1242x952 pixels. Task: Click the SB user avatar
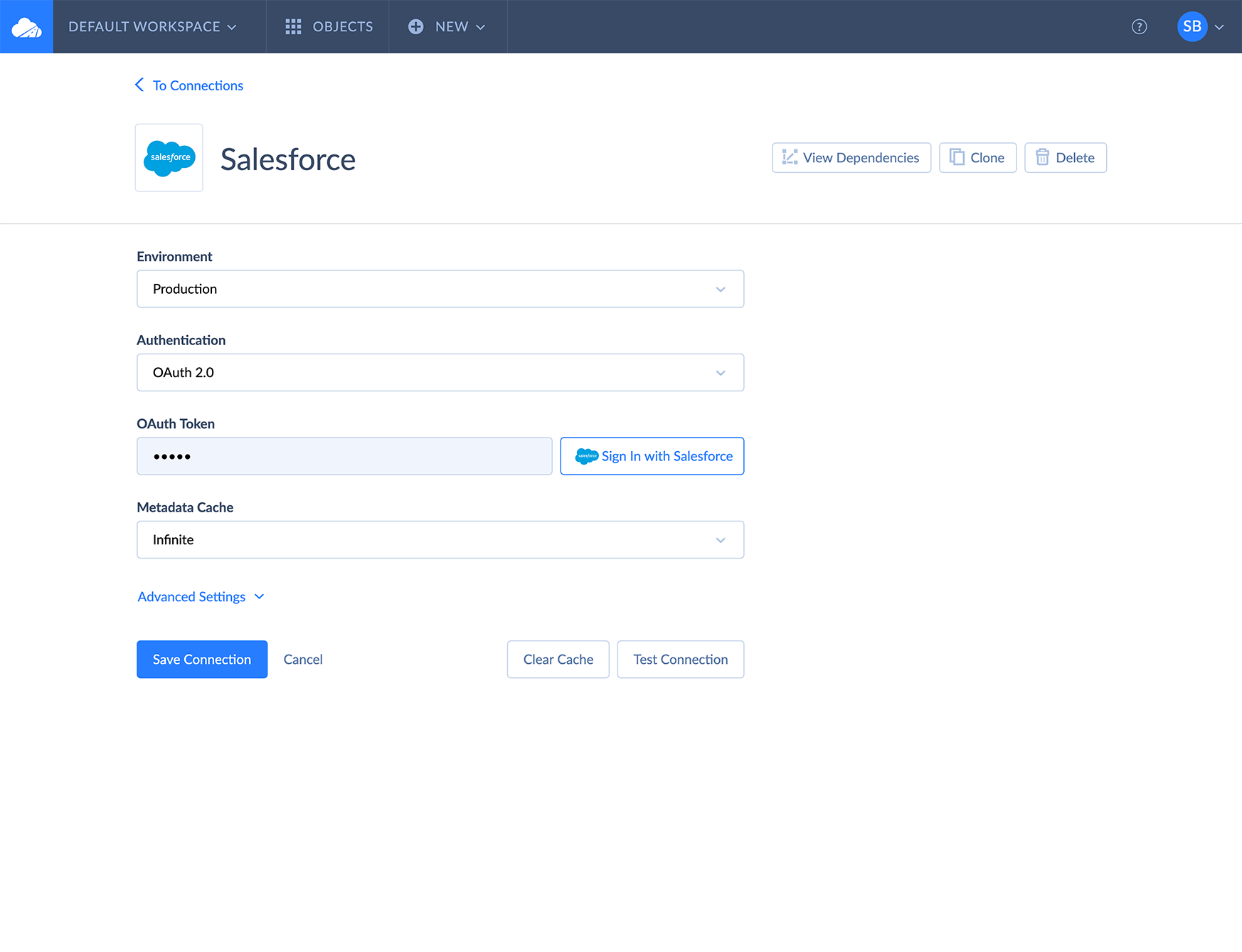point(1191,27)
